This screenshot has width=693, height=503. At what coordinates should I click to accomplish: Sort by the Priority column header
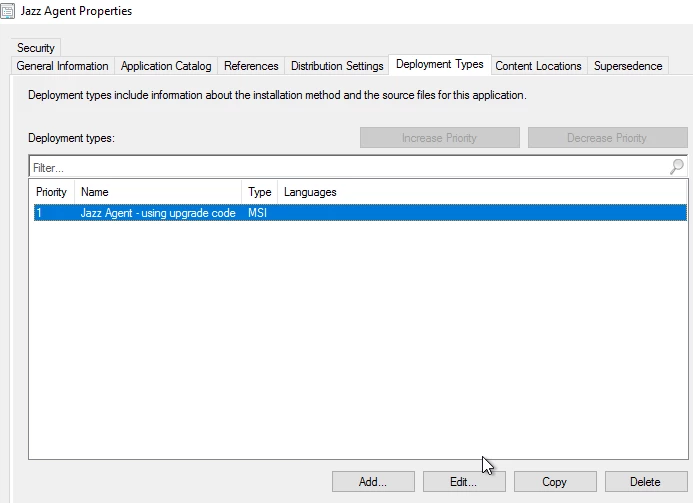point(52,192)
